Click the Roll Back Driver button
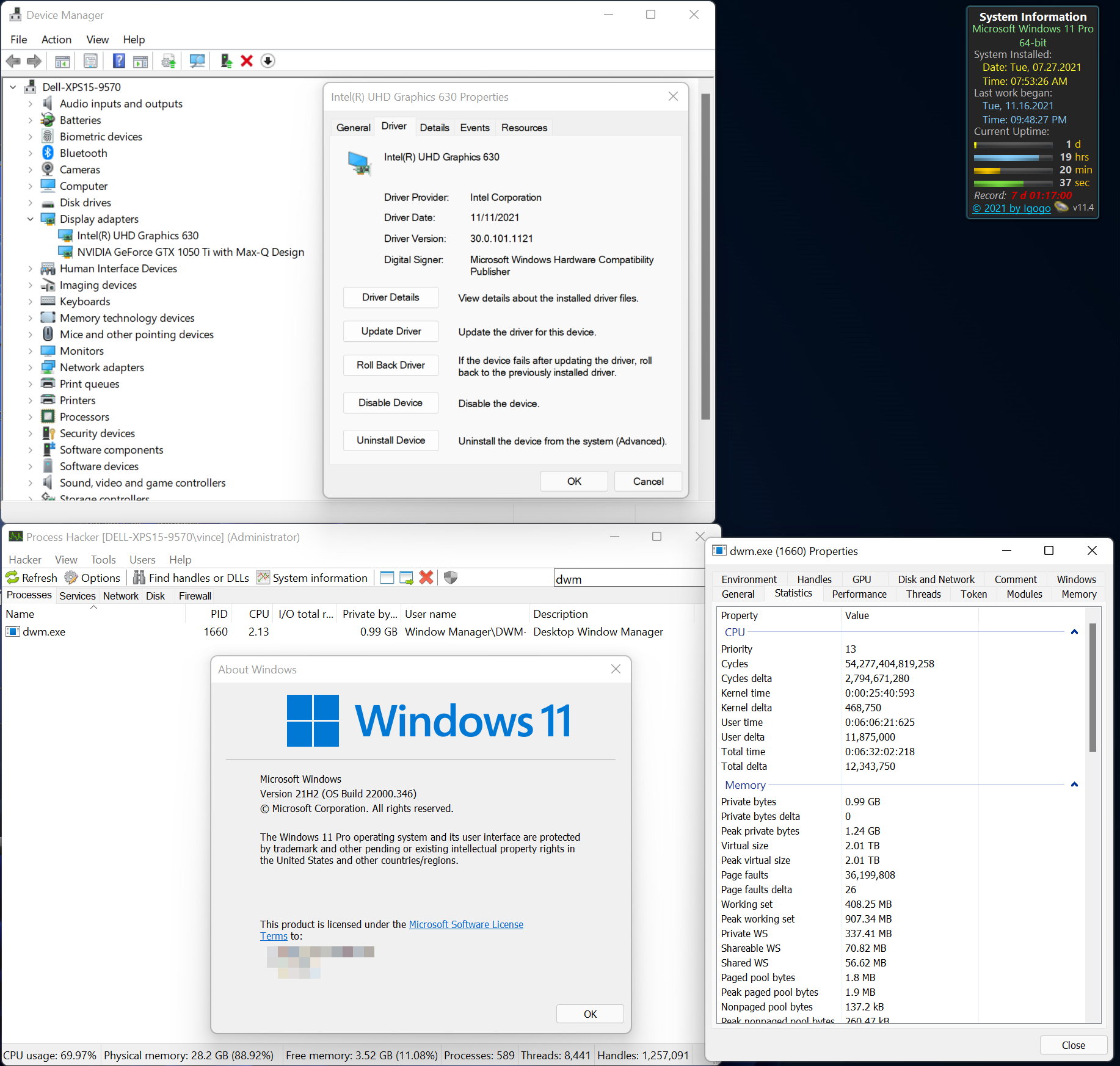 [390, 364]
